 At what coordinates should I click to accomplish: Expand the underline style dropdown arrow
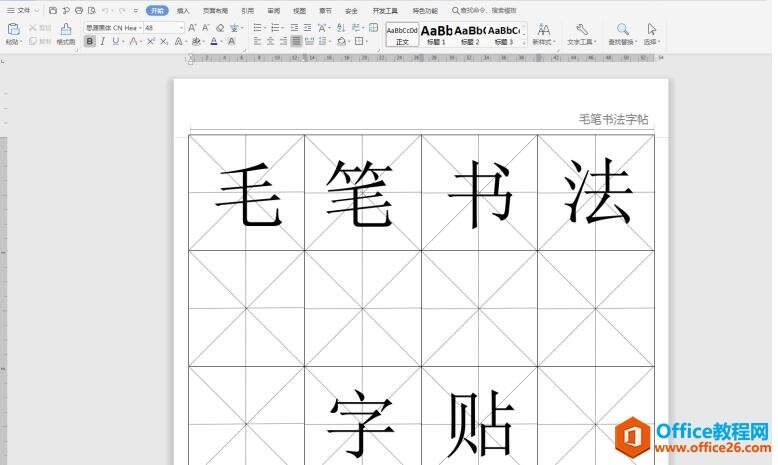coord(123,42)
